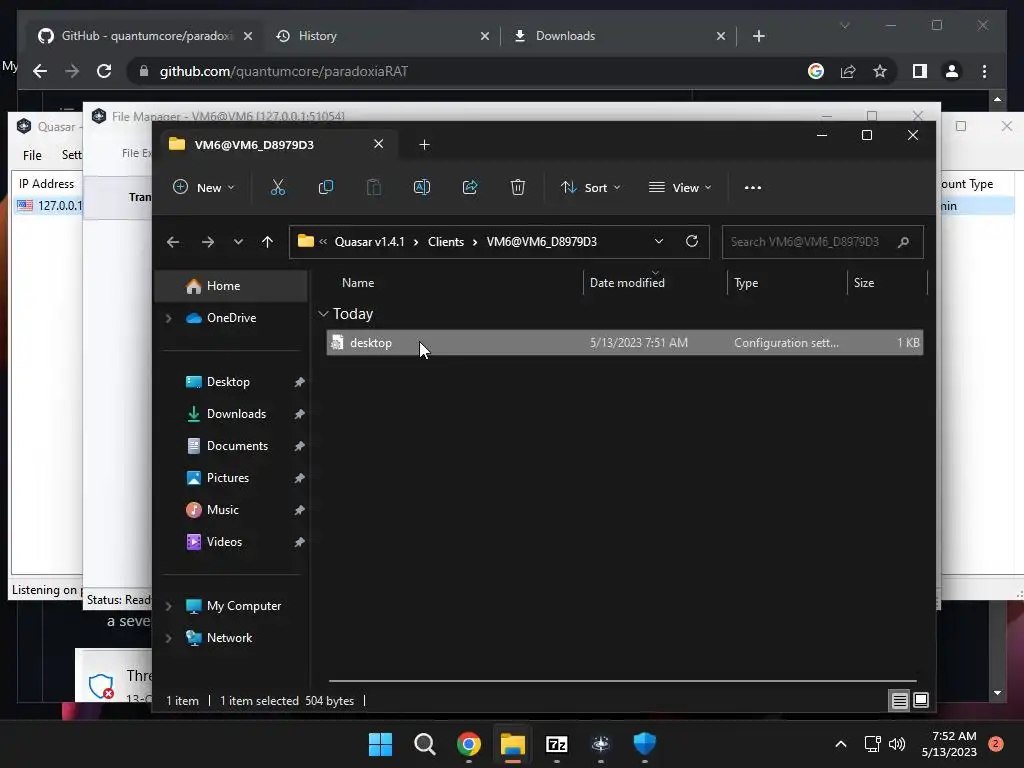
Task: Click the Share icon in Explorer toolbar
Action: point(470,187)
